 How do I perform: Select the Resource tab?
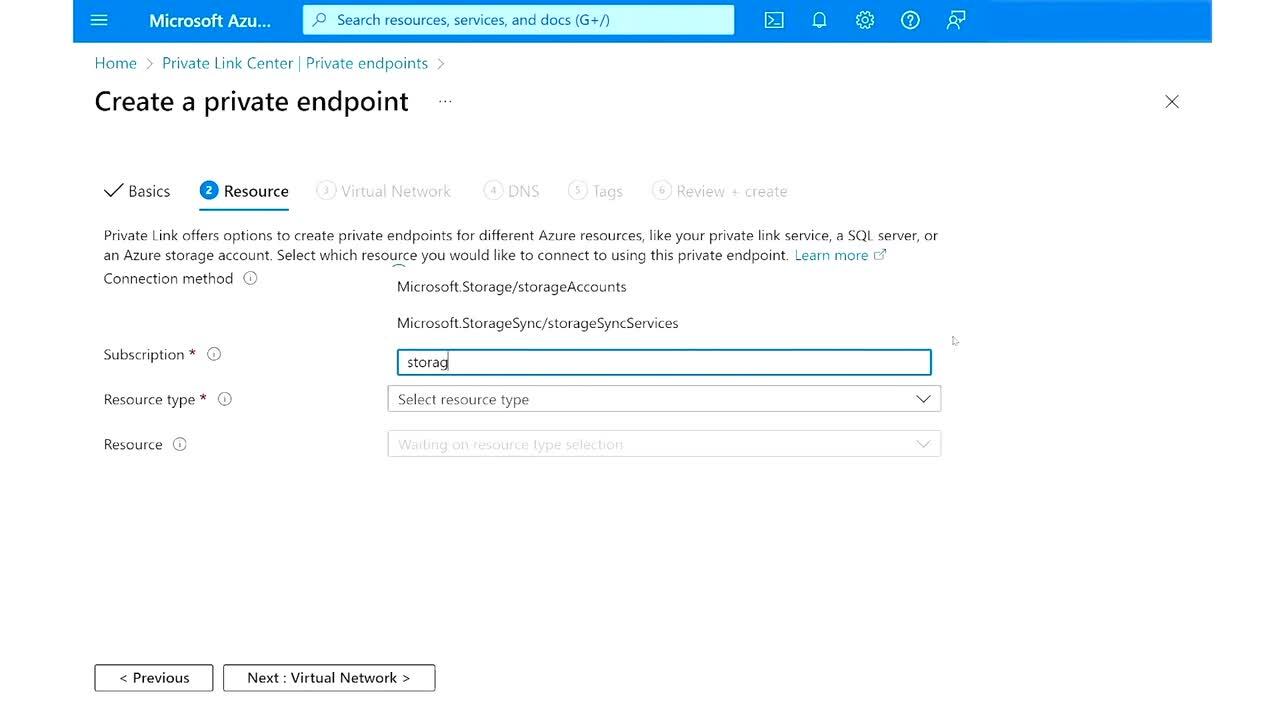[244, 191]
